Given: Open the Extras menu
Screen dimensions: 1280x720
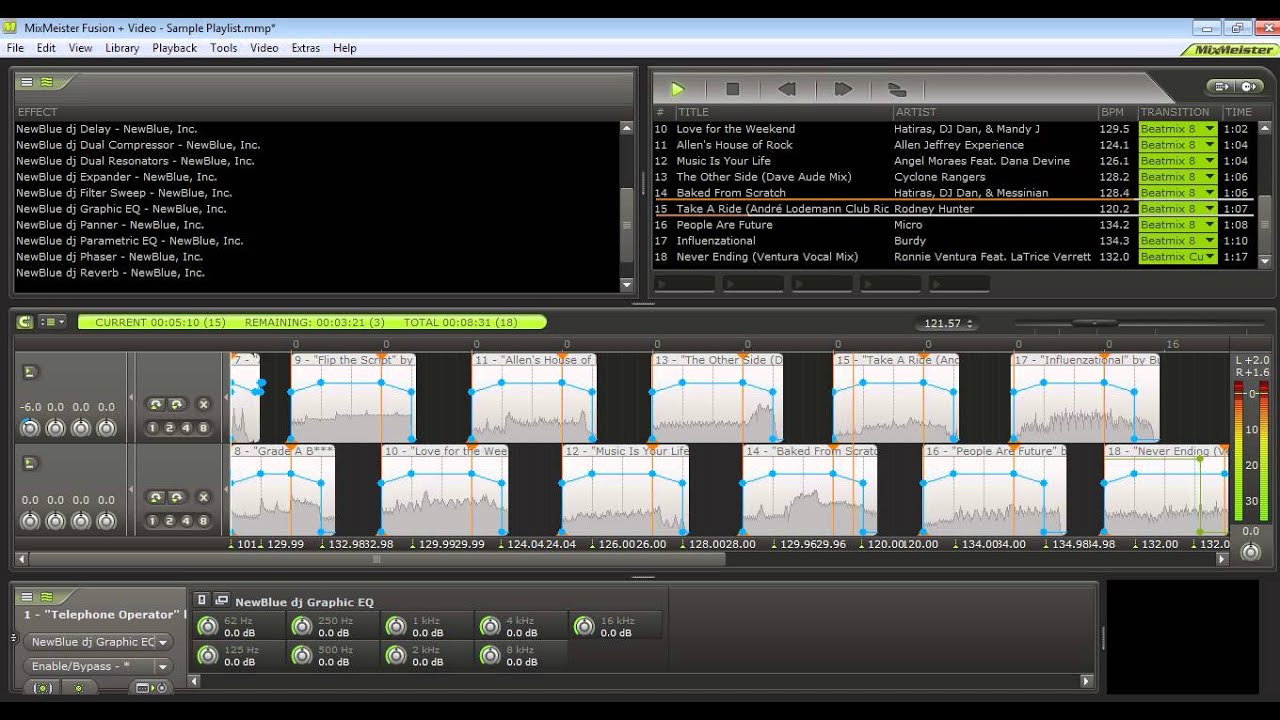Looking at the screenshot, I should click(x=305, y=48).
